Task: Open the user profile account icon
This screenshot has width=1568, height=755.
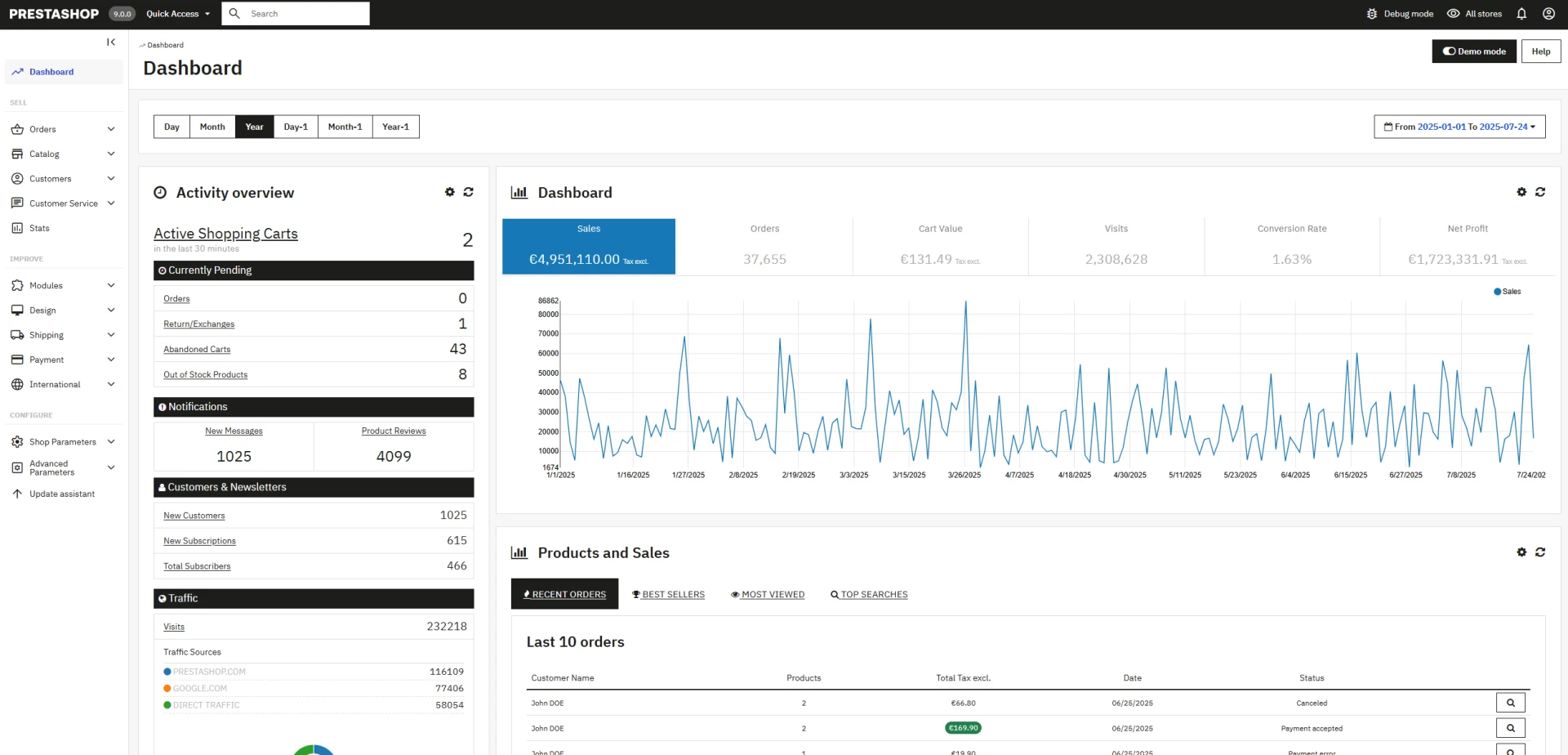Action: [x=1548, y=14]
